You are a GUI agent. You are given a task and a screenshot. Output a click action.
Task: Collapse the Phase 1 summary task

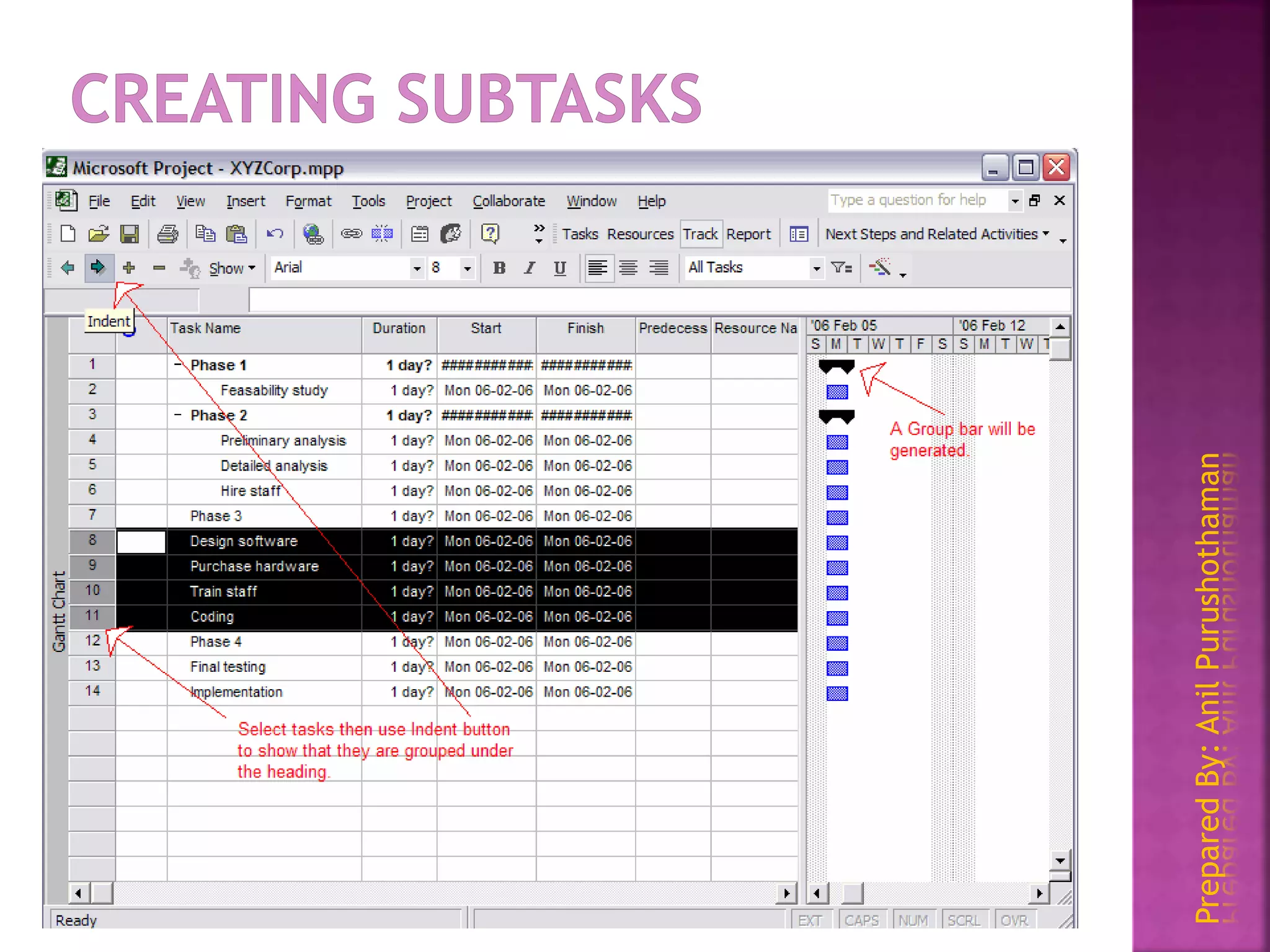point(178,364)
